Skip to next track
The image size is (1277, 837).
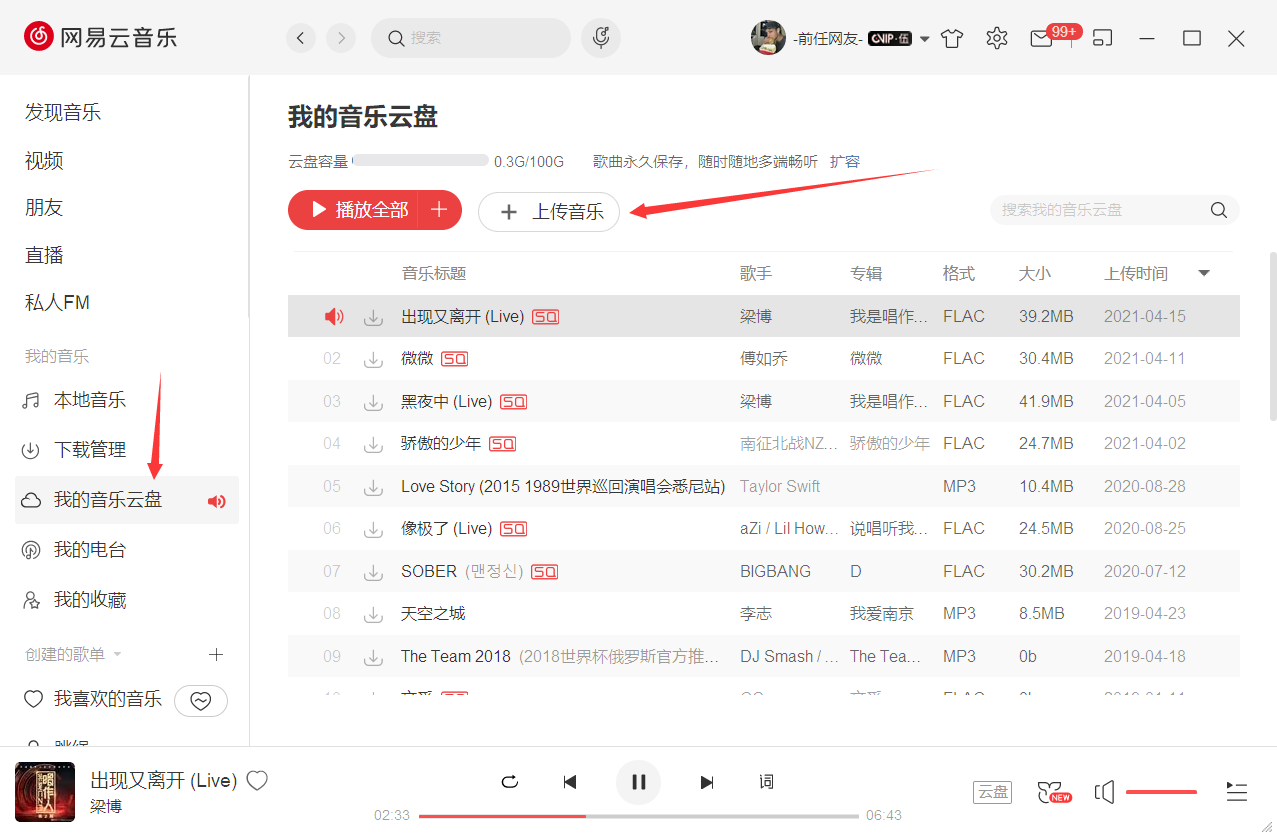(x=707, y=782)
